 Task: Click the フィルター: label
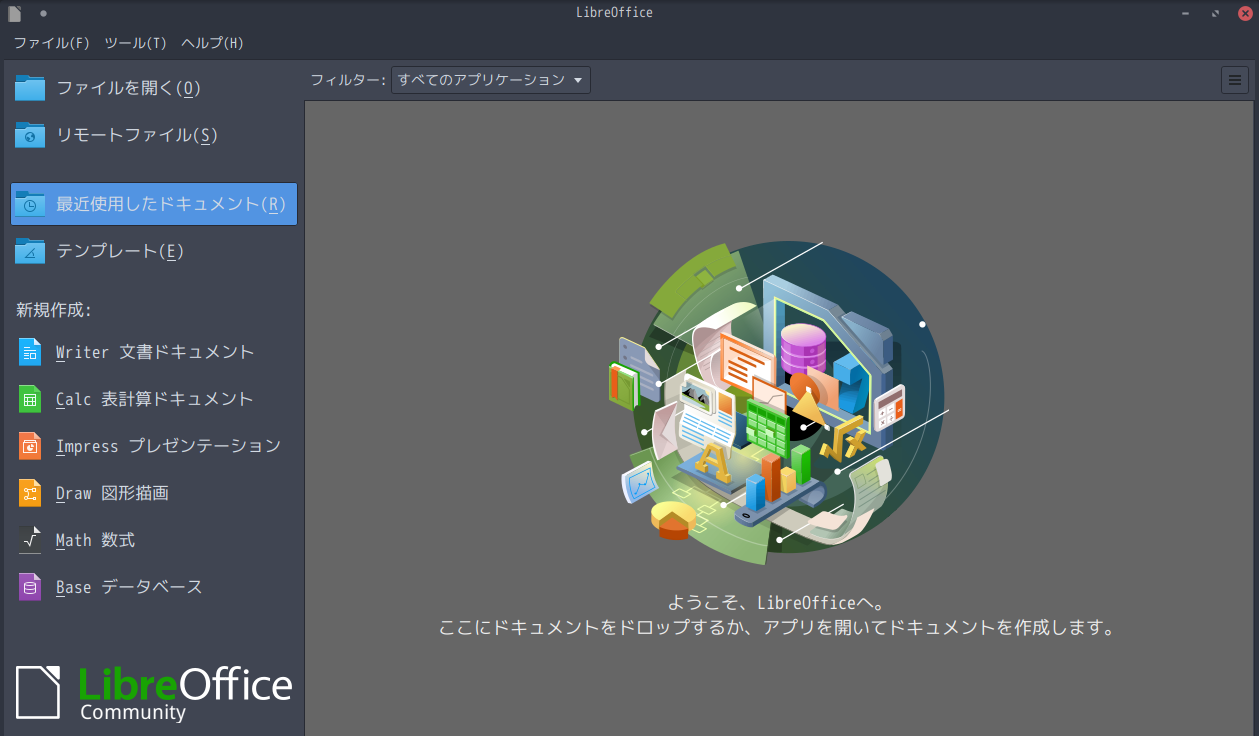[x=348, y=80]
